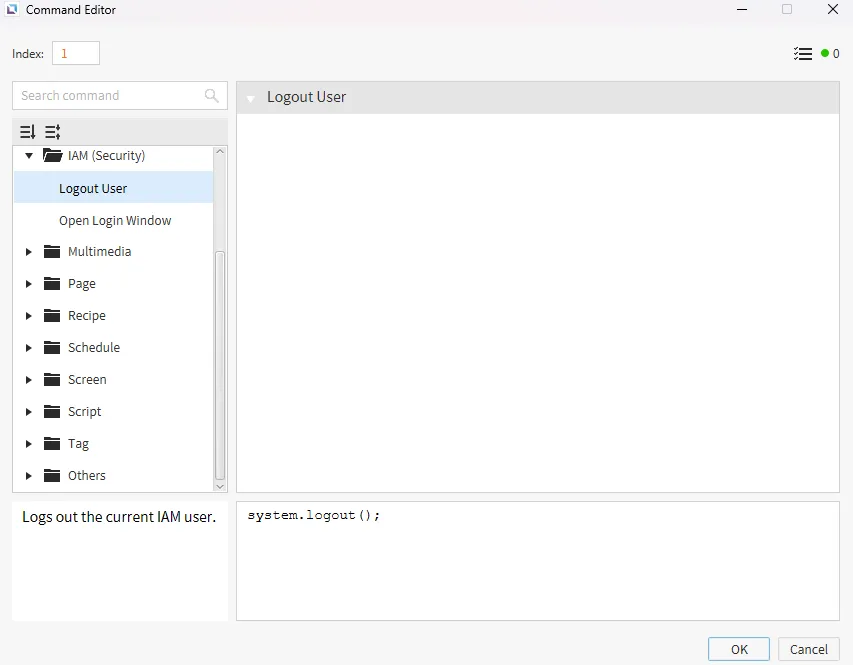Click the Index number field

point(75,54)
